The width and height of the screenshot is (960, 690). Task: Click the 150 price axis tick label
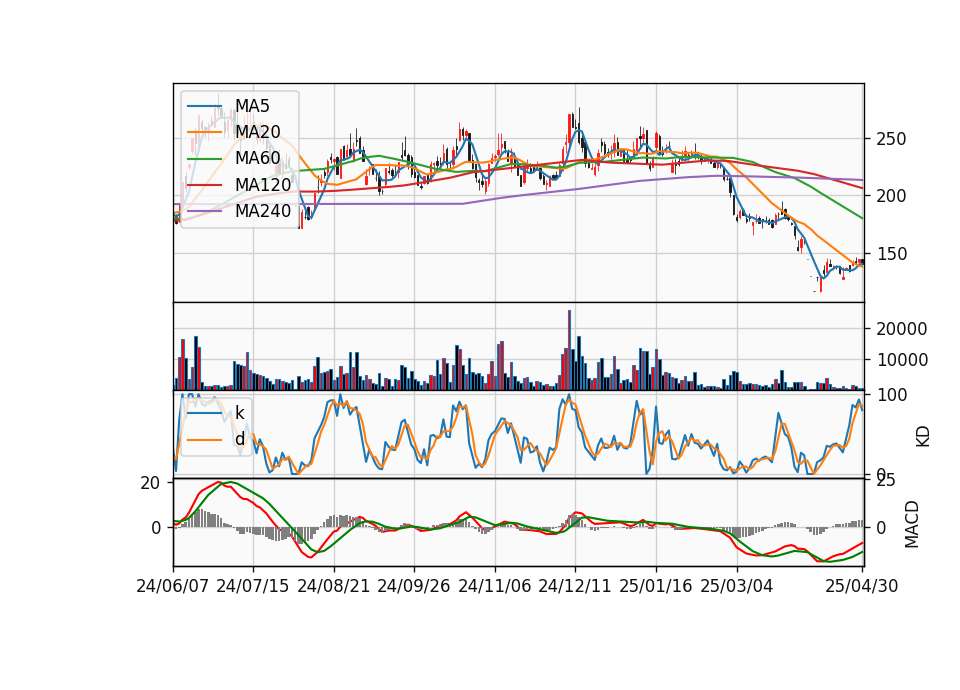(x=891, y=253)
